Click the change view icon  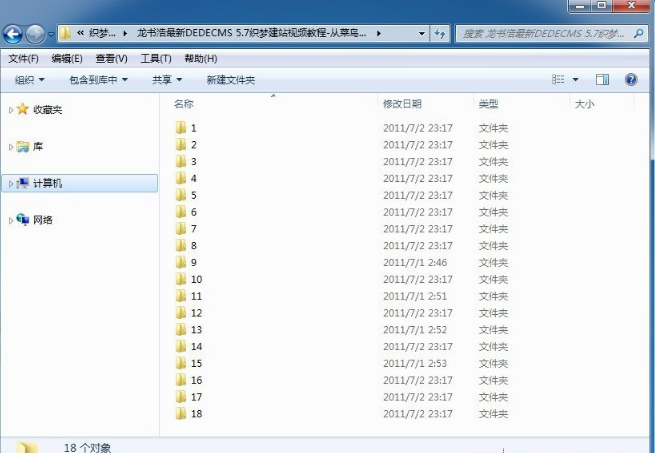(x=558, y=79)
